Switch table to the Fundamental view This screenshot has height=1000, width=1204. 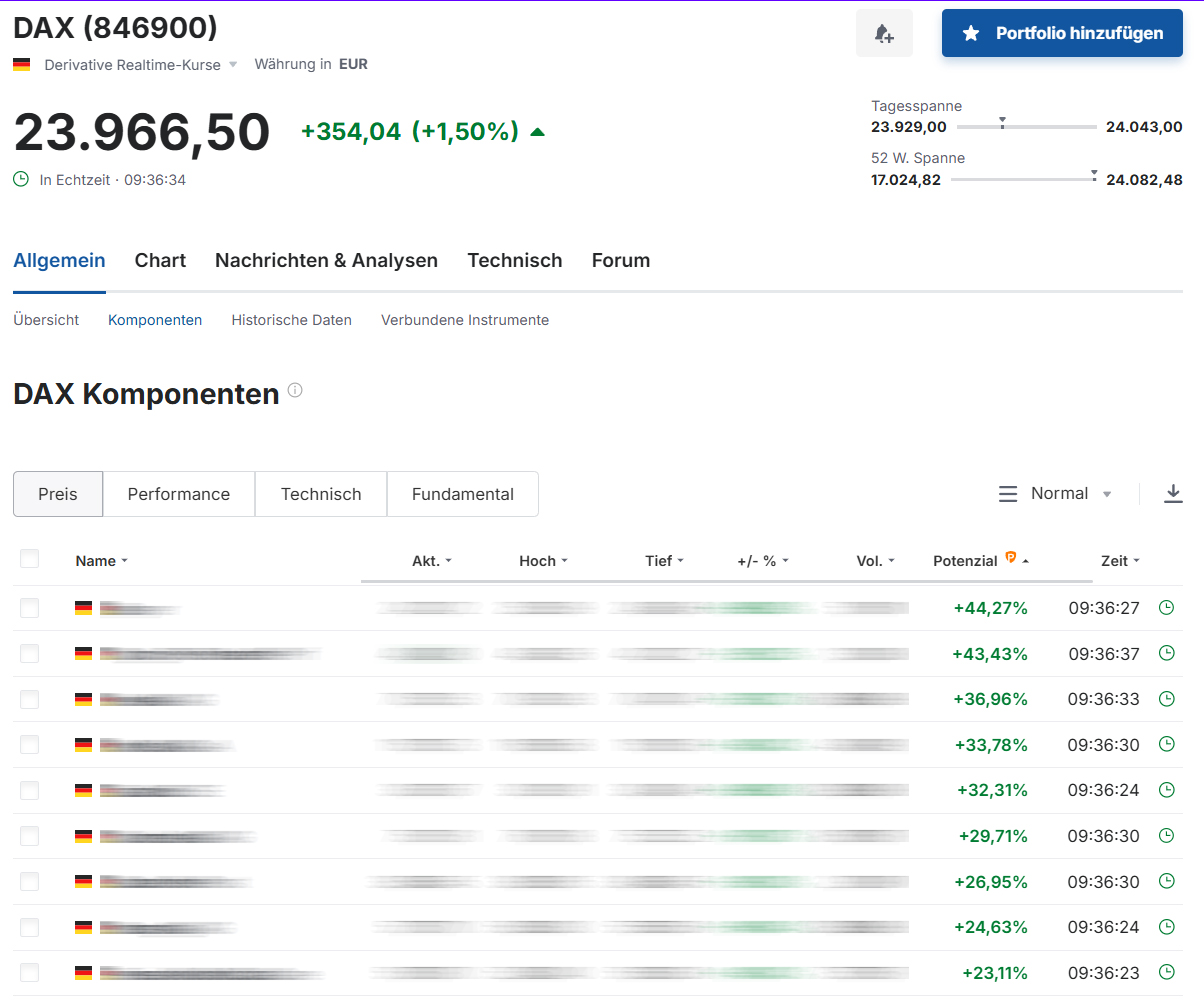[x=463, y=494]
